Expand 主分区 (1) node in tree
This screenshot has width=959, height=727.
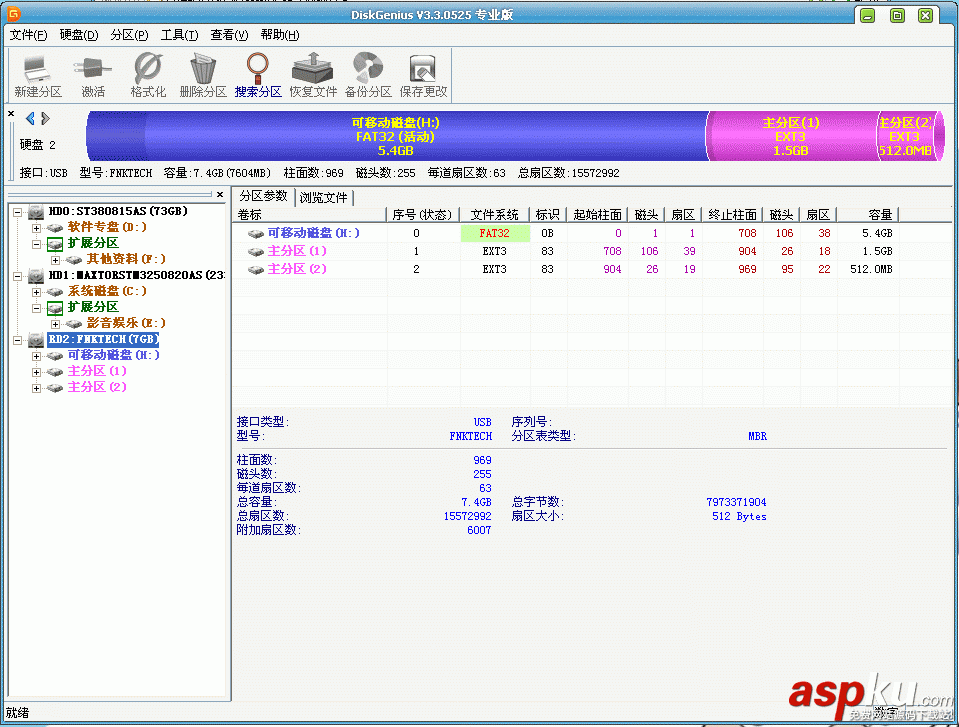click(x=37, y=372)
